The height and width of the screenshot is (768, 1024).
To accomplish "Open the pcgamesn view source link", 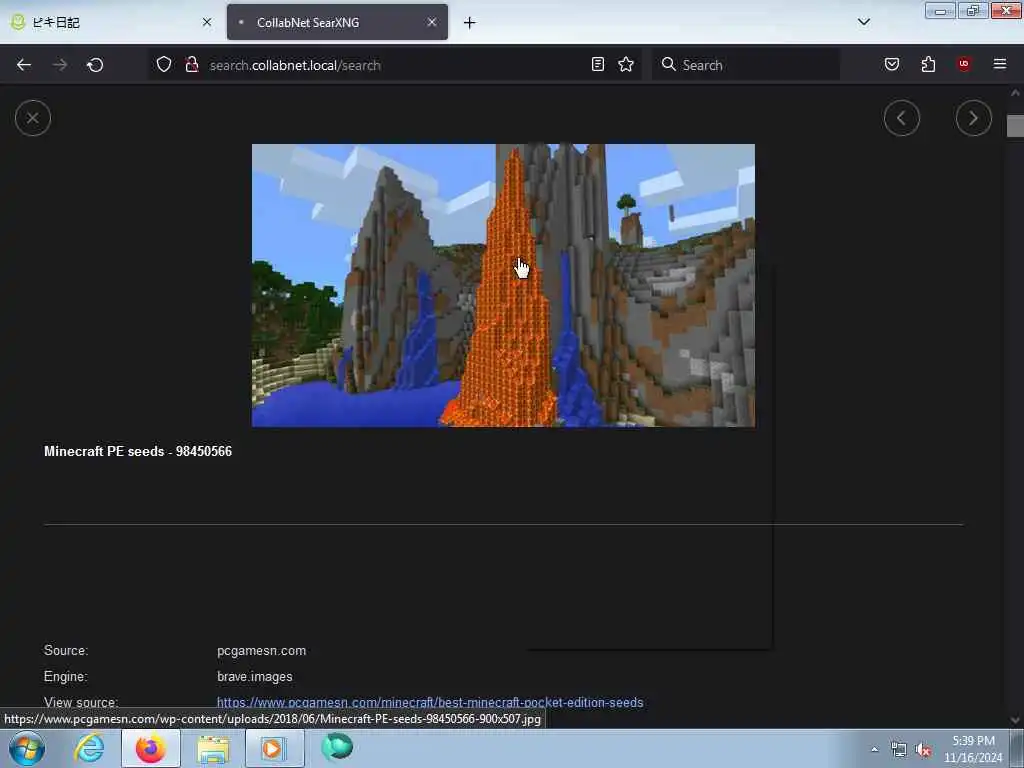I will pos(430,702).
